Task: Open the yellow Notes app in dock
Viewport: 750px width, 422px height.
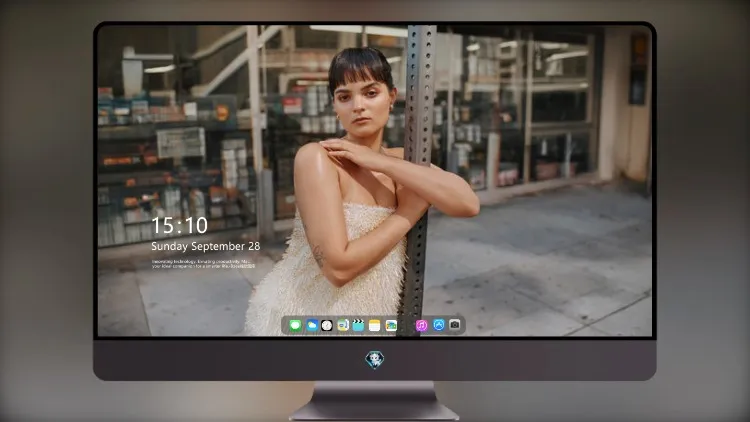Action: (x=375, y=325)
